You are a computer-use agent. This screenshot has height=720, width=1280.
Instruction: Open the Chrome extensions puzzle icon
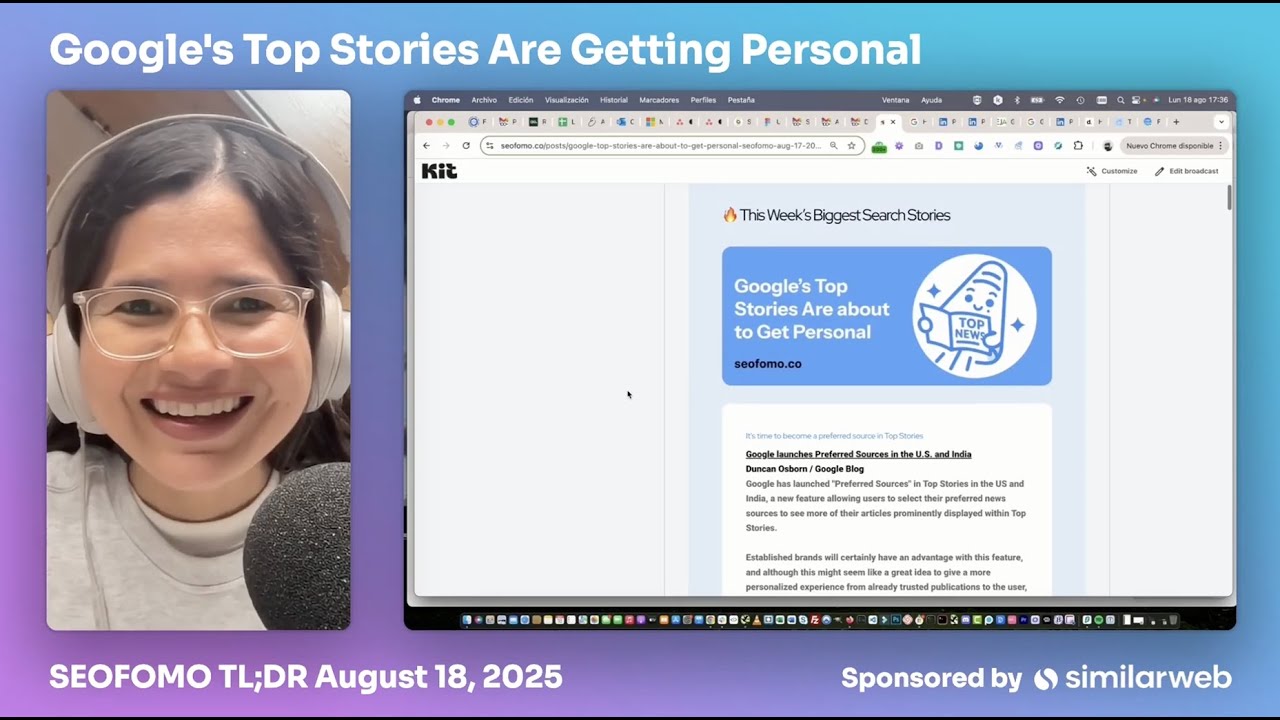[1078, 146]
